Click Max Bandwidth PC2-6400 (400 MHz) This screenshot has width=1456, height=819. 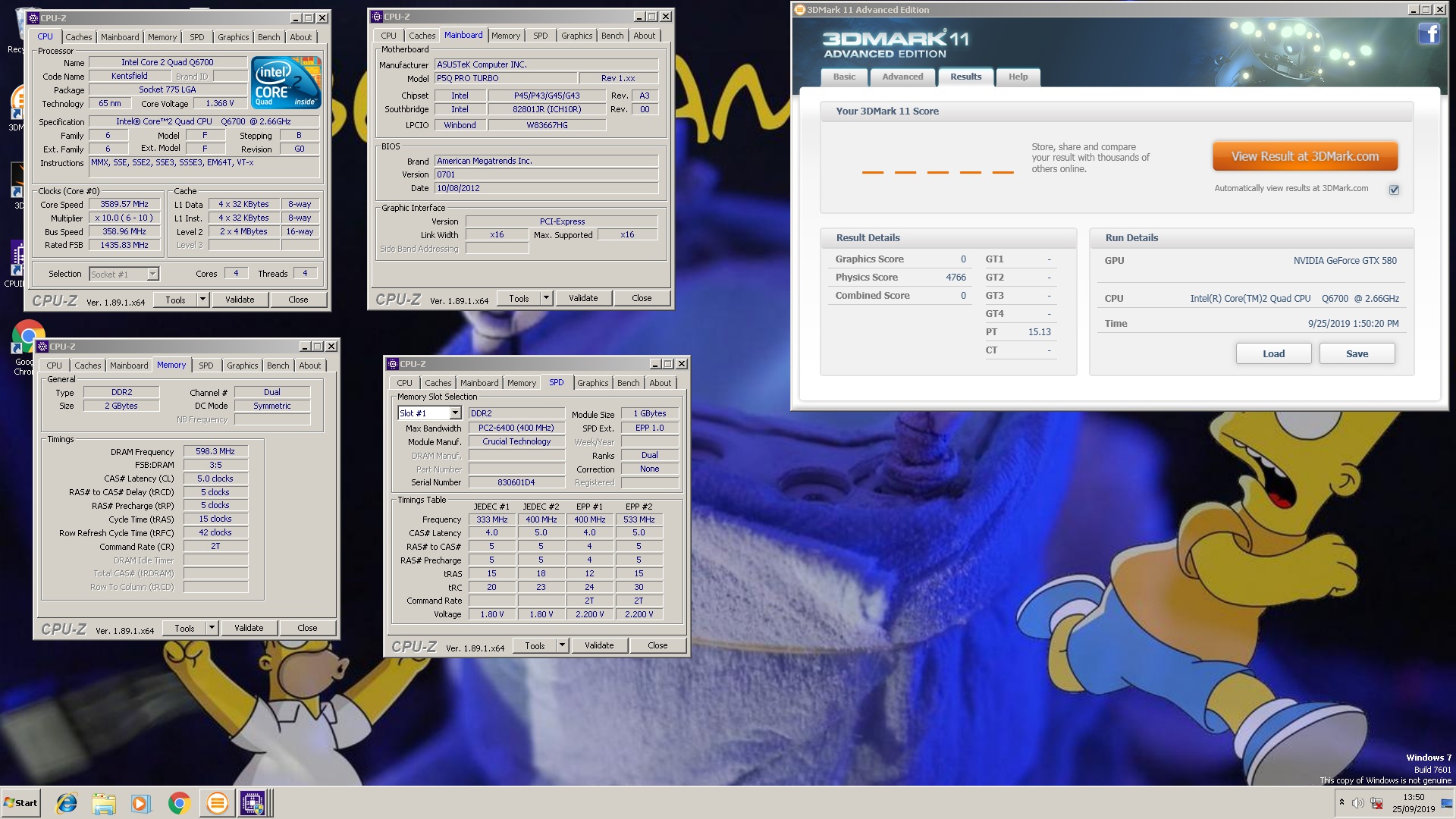coord(516,428)
